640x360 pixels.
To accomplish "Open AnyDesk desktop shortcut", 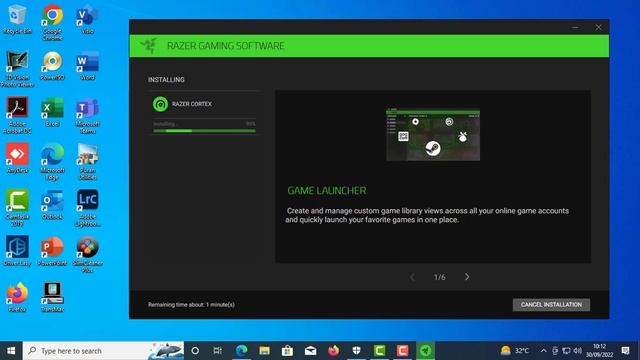I will click(17, 158).
